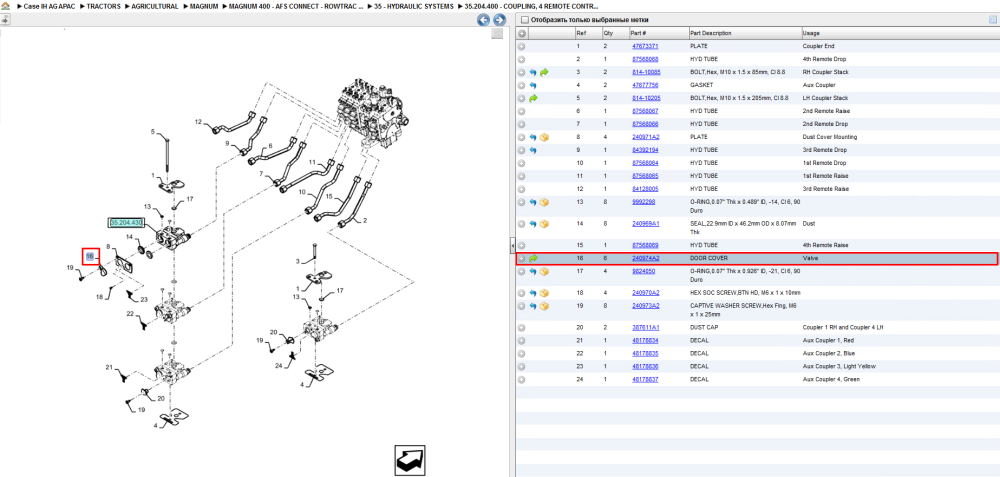Collapse the parts list using splitter handle

(x=512, y=246)
